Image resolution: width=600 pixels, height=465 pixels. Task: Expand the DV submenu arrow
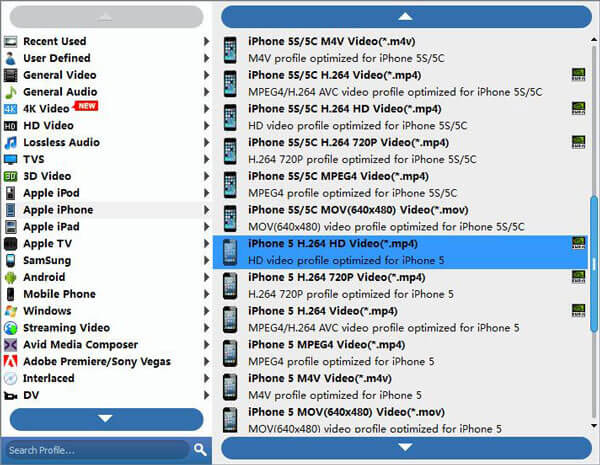(206, 395)
